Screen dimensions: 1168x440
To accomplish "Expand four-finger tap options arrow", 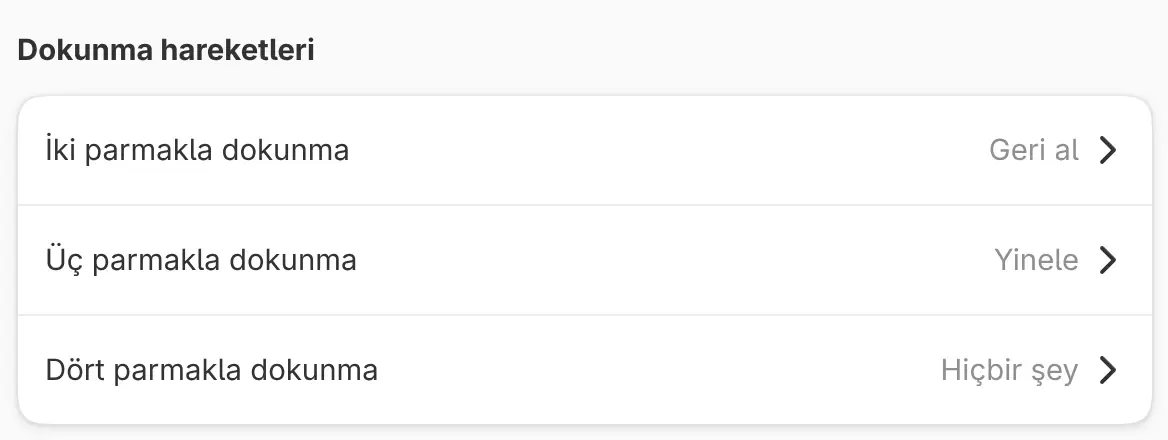I will (x=1108, y=369).
